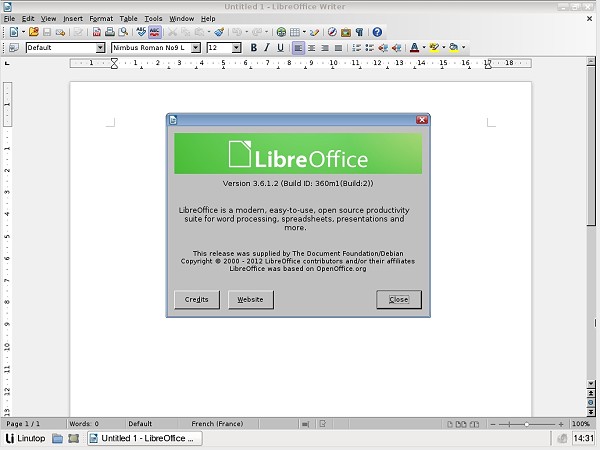Open the View menu
Image resolution: width=600 pixels, height=450 pixels.
(49, 18)
